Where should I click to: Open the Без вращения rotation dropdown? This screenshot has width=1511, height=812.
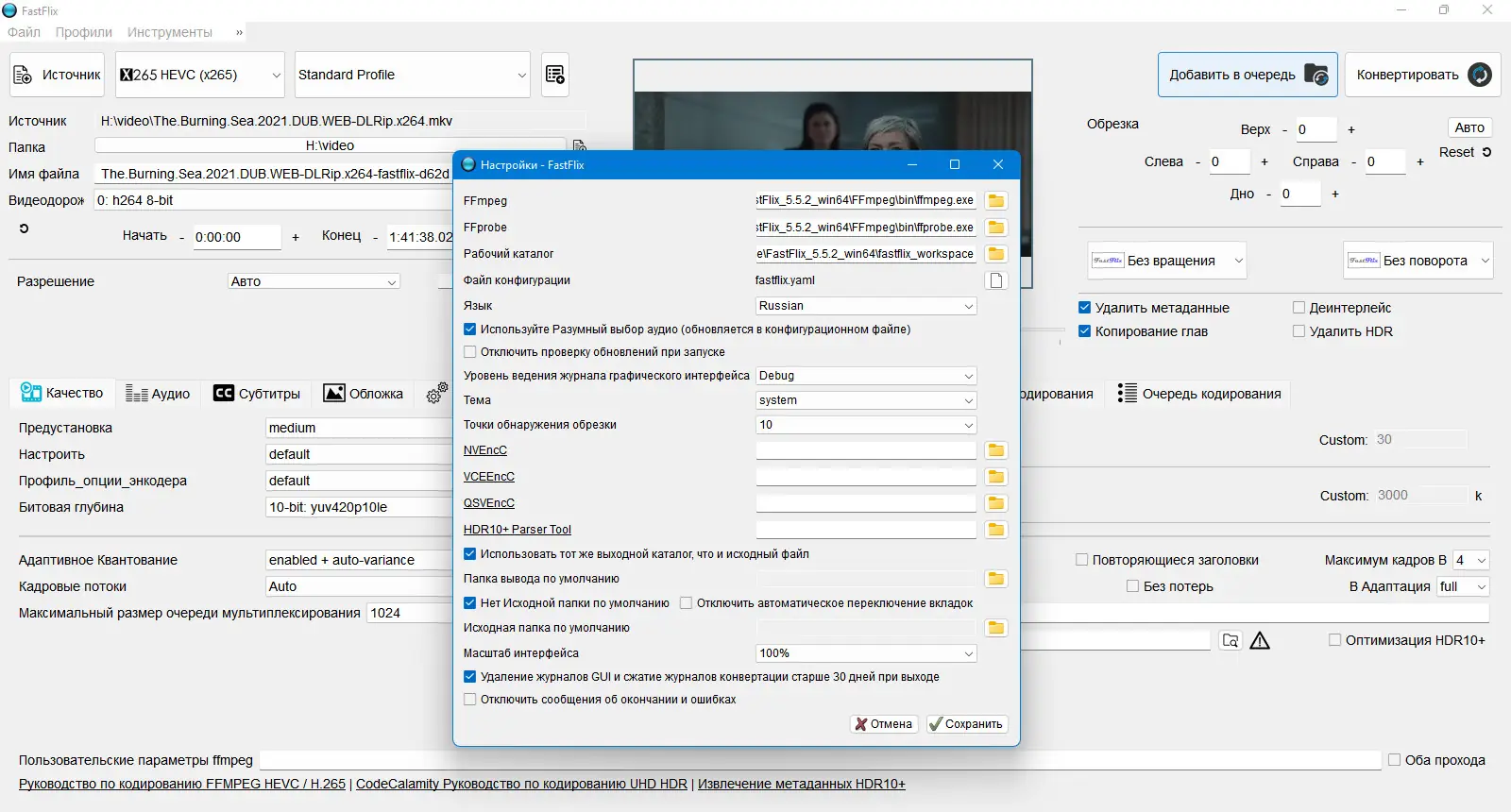1167,261
